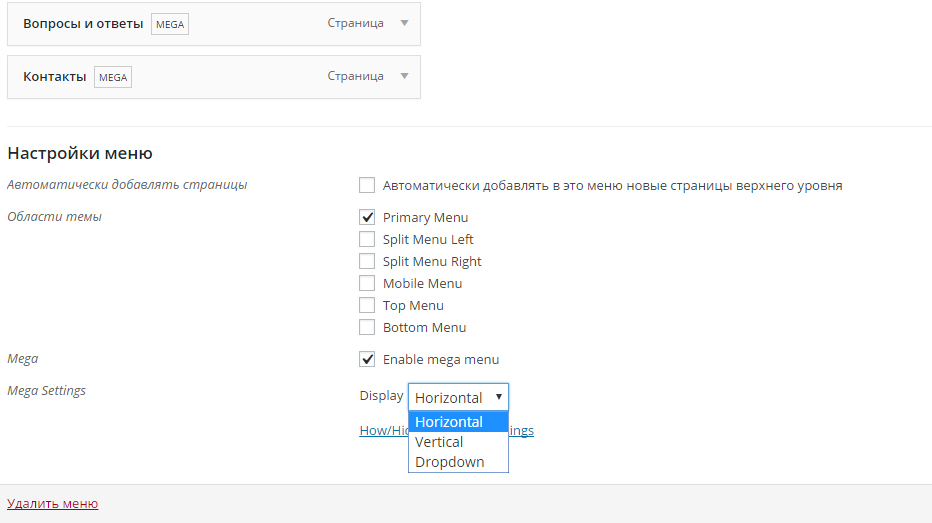Screen dimensions: 932x523
Task: Click the Контакты menu item title
Action: pos(55,76)
